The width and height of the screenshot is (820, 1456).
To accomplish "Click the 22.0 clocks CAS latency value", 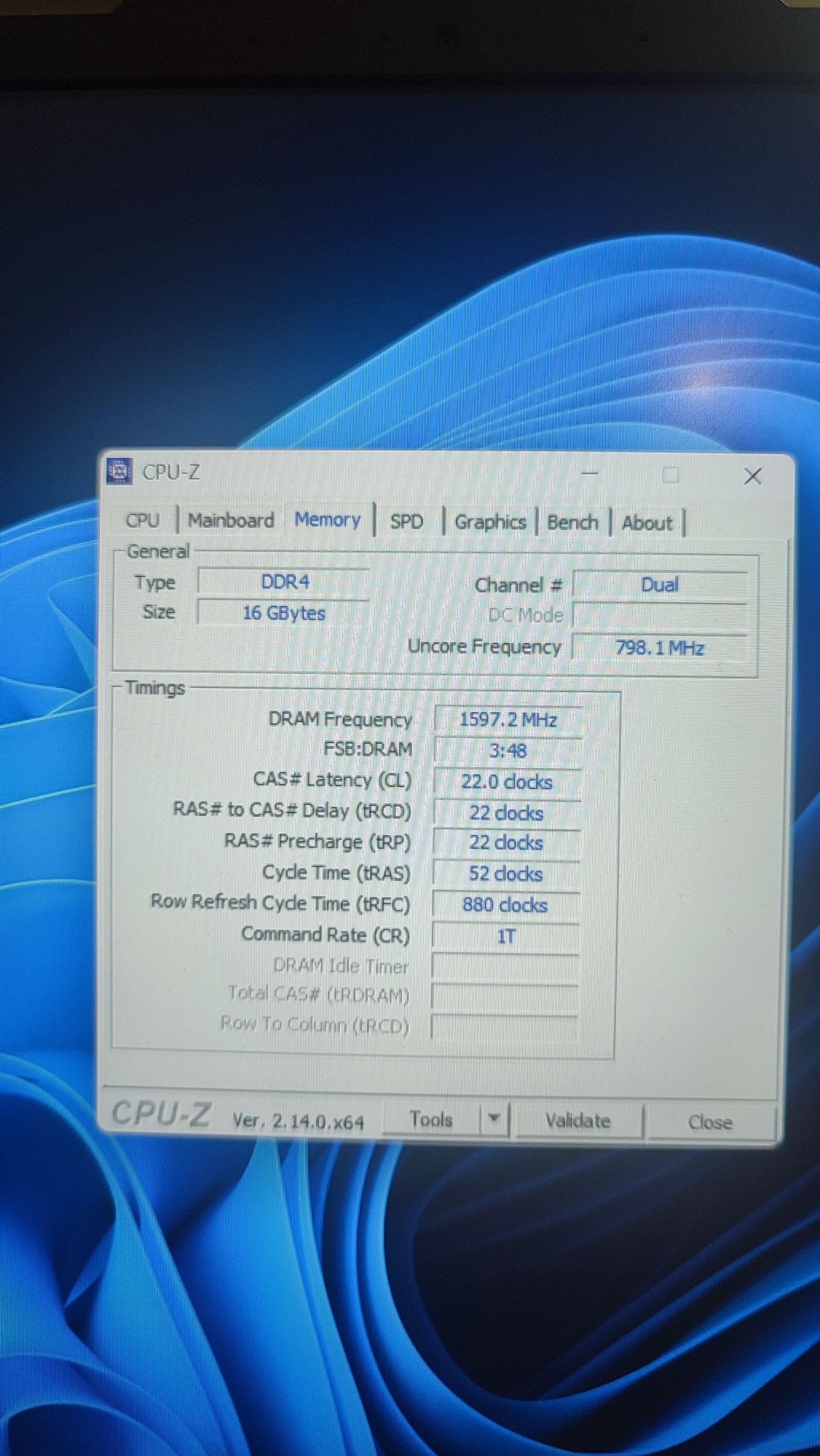I will tap(507, 782).
